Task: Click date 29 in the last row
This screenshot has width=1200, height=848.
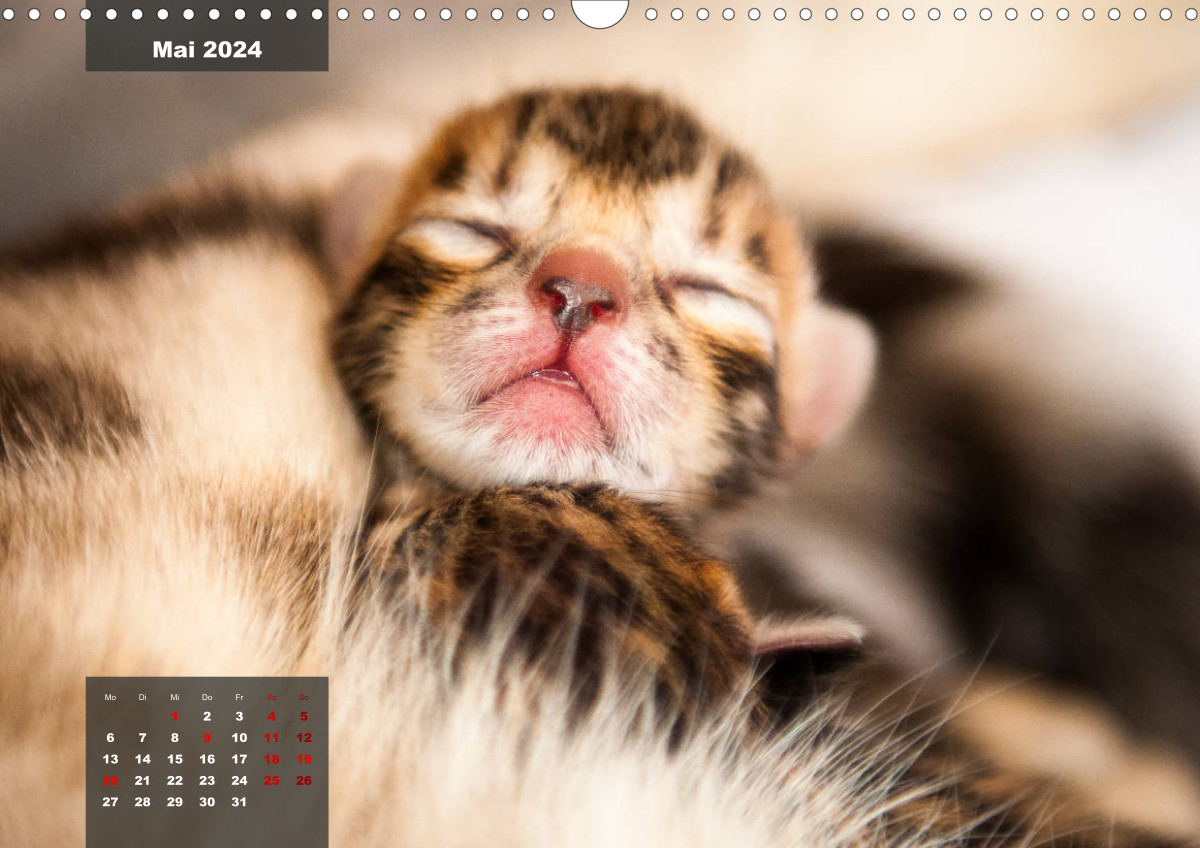Action: (x=175, y=801)
